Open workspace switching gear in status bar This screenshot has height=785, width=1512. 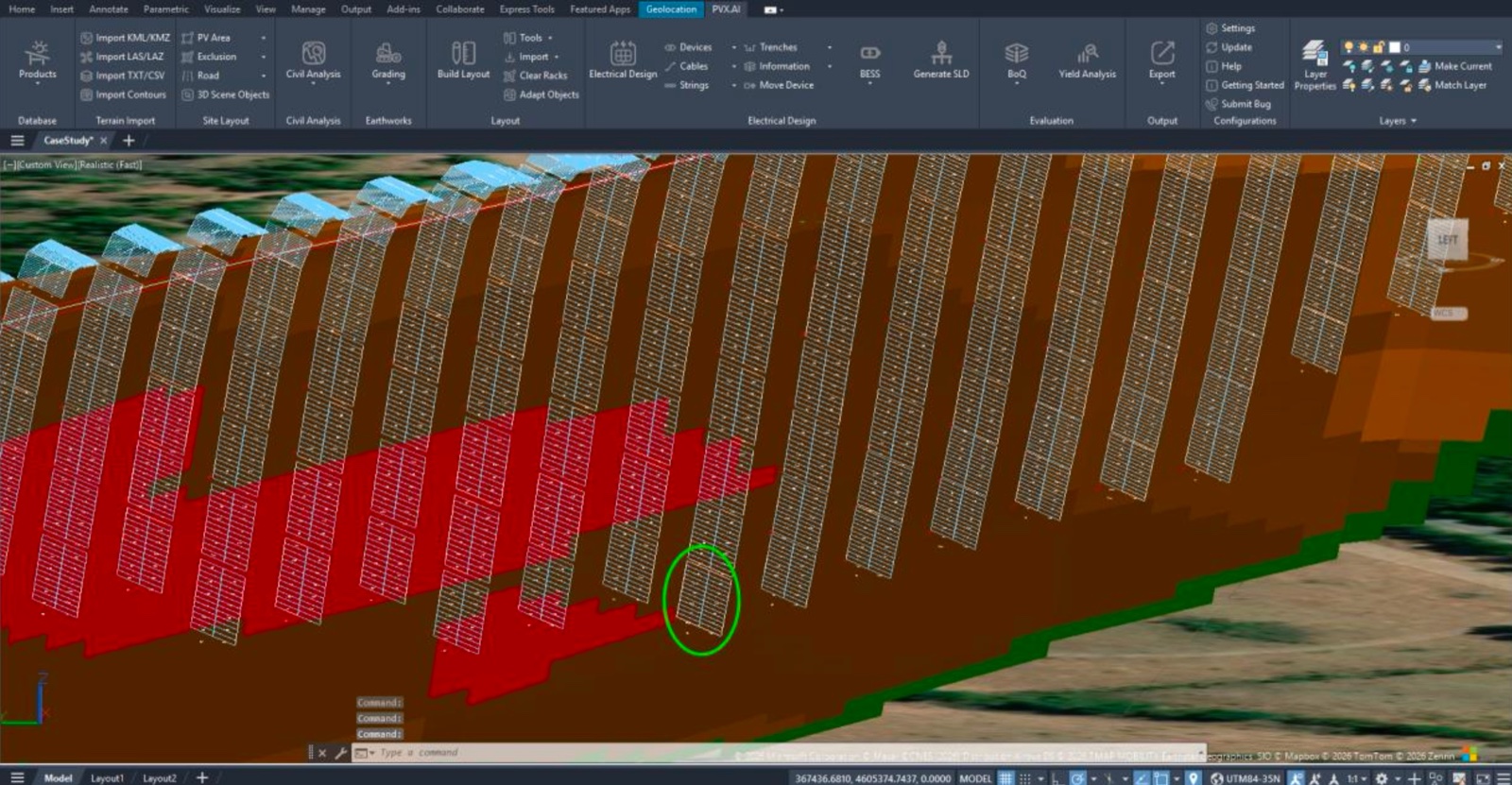point(1382,778)
